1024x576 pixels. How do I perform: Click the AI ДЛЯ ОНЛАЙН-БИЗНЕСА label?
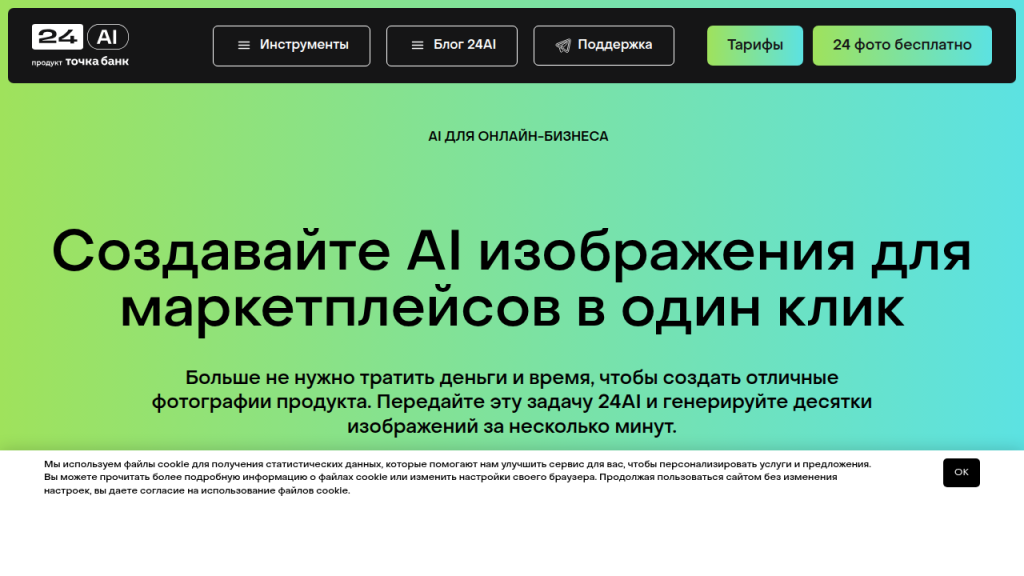coord(518,136)
